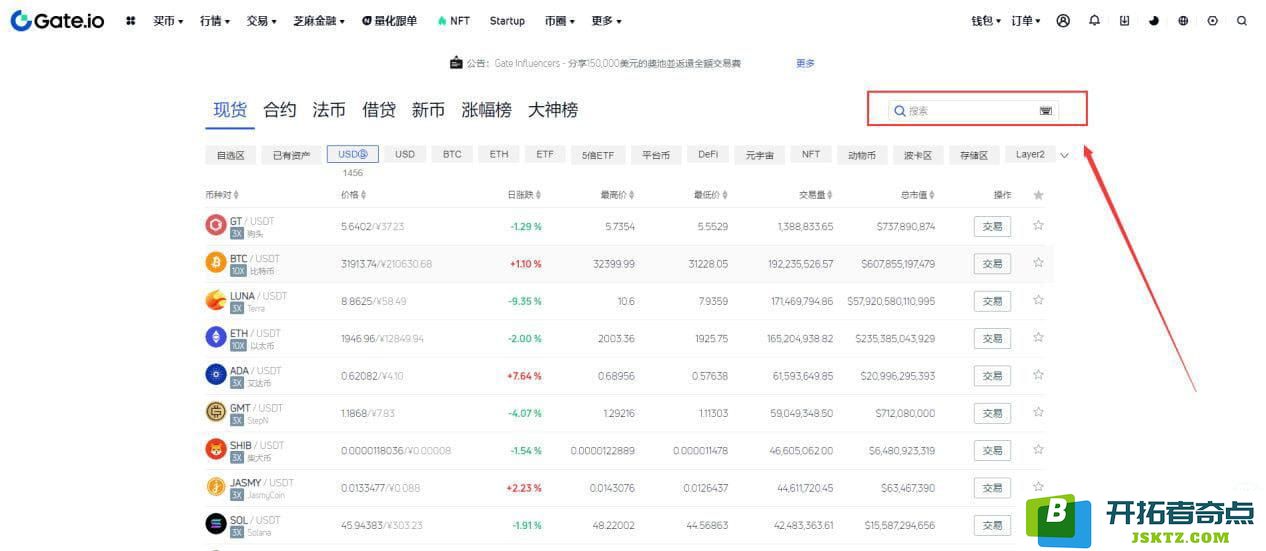
Task: Expand the 更多 dropdown in the top nav
Action: pos(606,21)
